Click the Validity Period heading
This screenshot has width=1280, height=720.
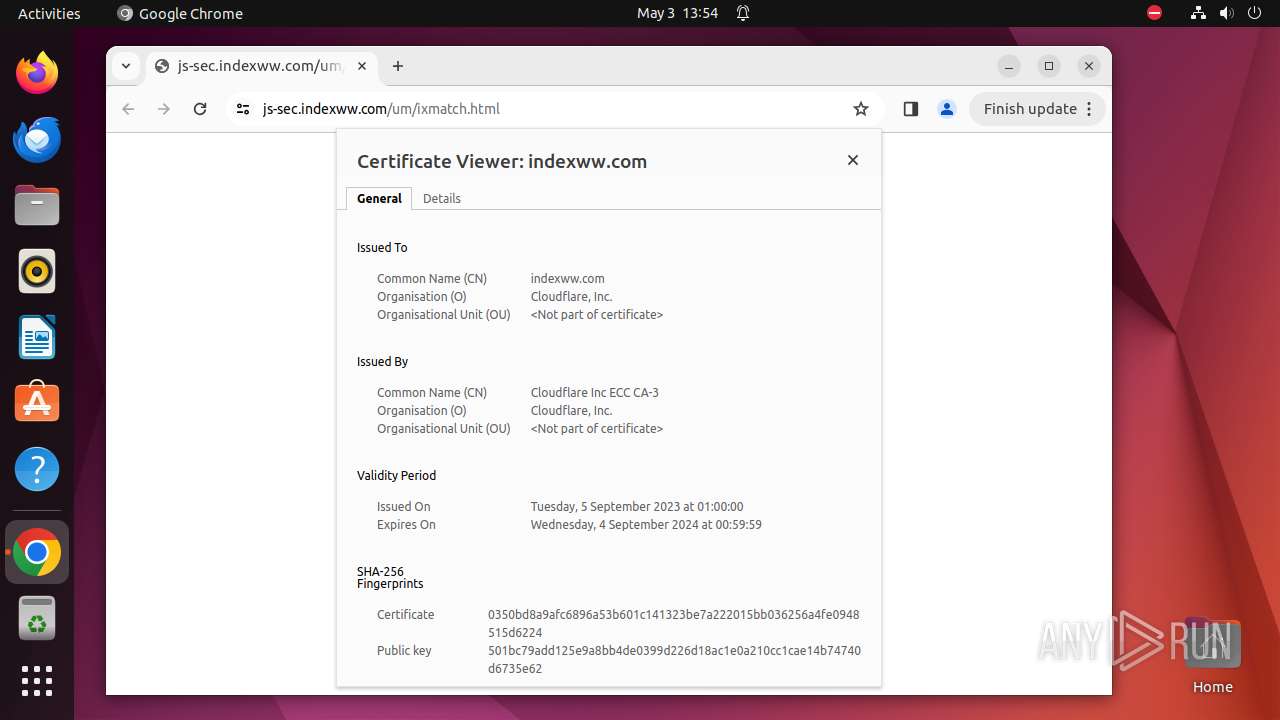pyautogui.click(x=396, y=476)
